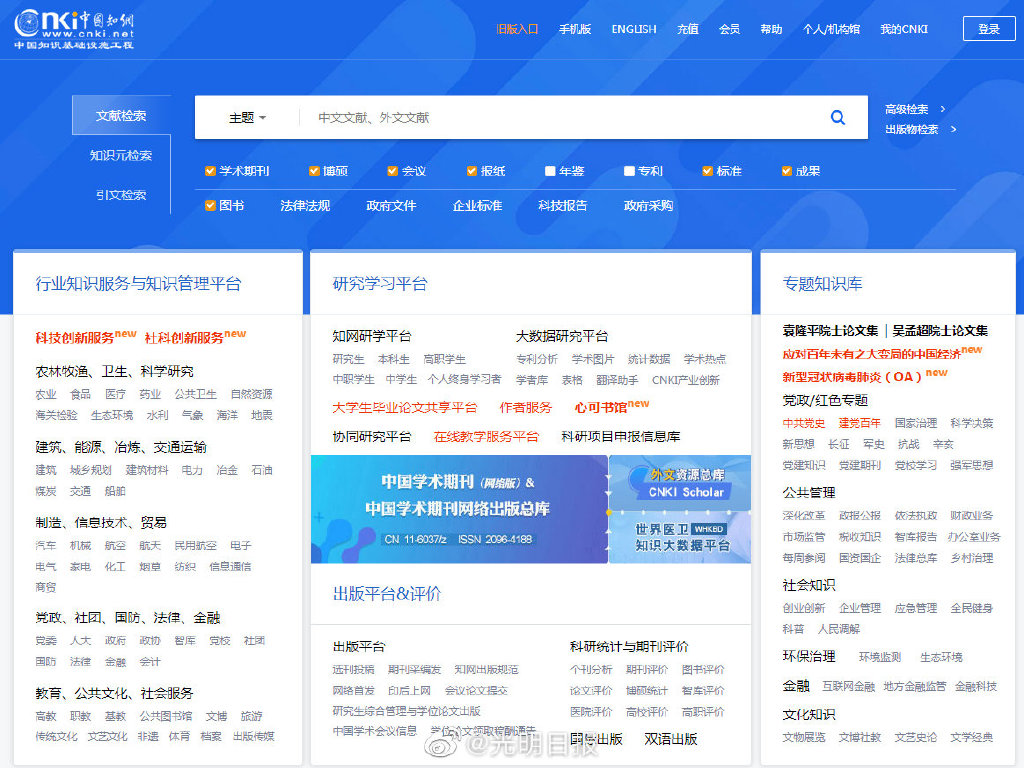1024x768 pixels.
Task: Toggle the 博硕 checkbox
Action: pos(314,171)
